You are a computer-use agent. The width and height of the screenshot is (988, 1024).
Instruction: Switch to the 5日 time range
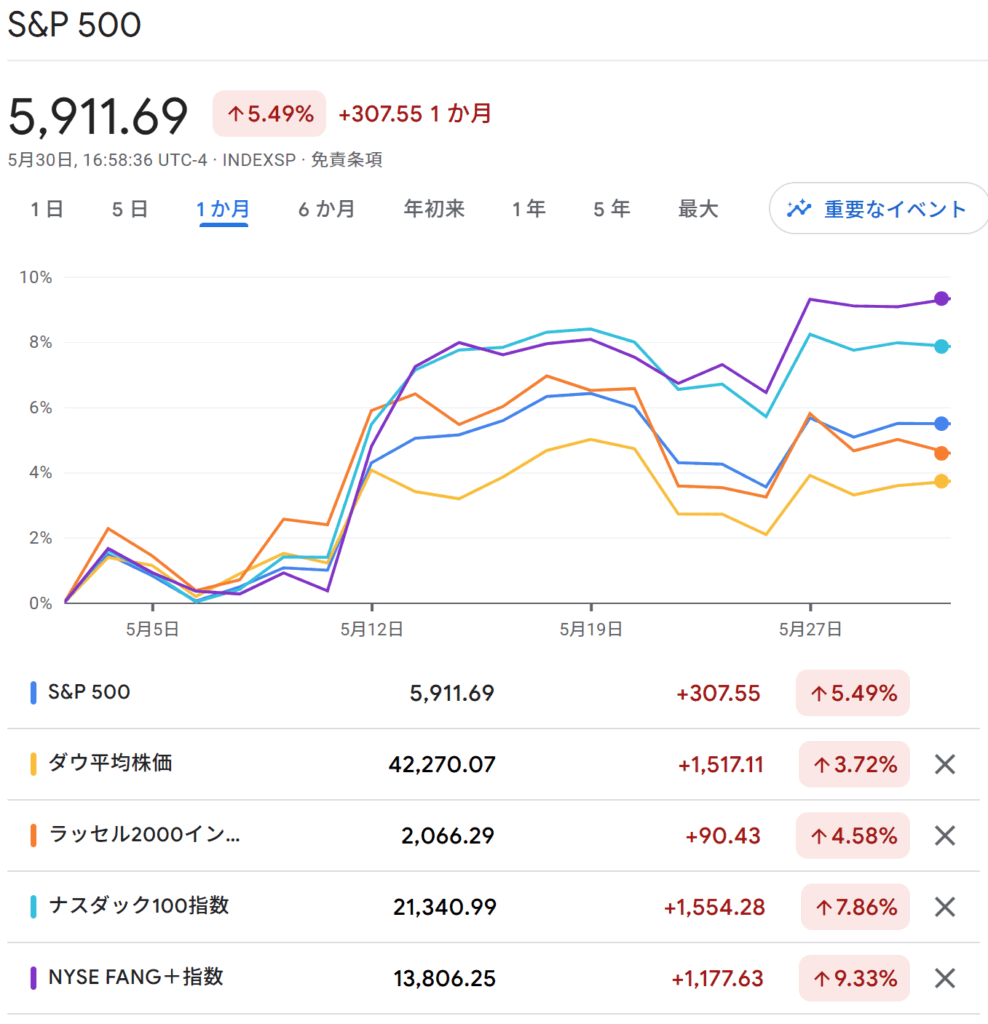click(x=129, y=209)
